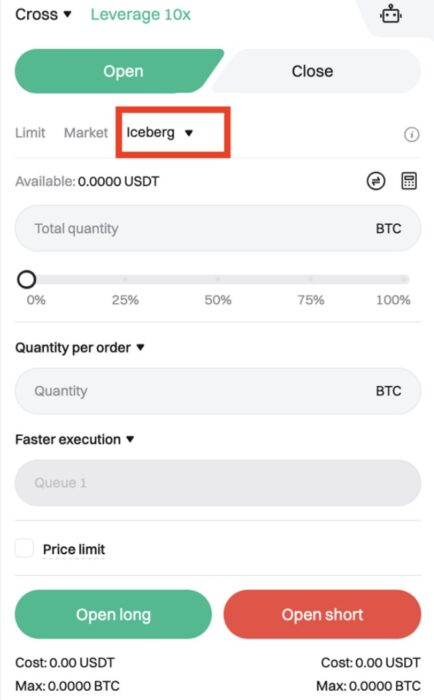434x700 pixels.
Task: Switch to the Market order tab
Action: [86, 133]
